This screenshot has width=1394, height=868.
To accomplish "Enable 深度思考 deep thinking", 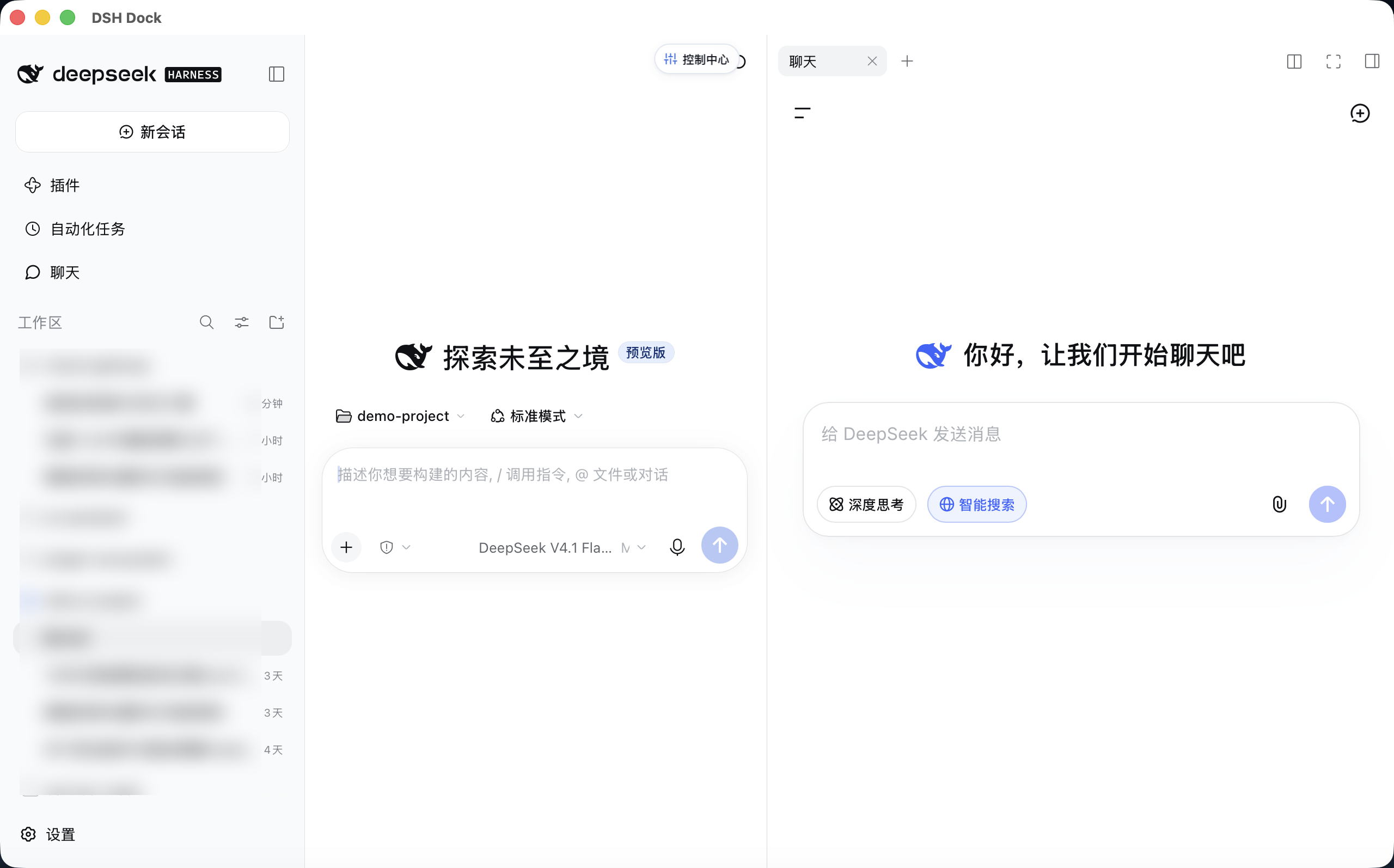I will click(866, 505).
